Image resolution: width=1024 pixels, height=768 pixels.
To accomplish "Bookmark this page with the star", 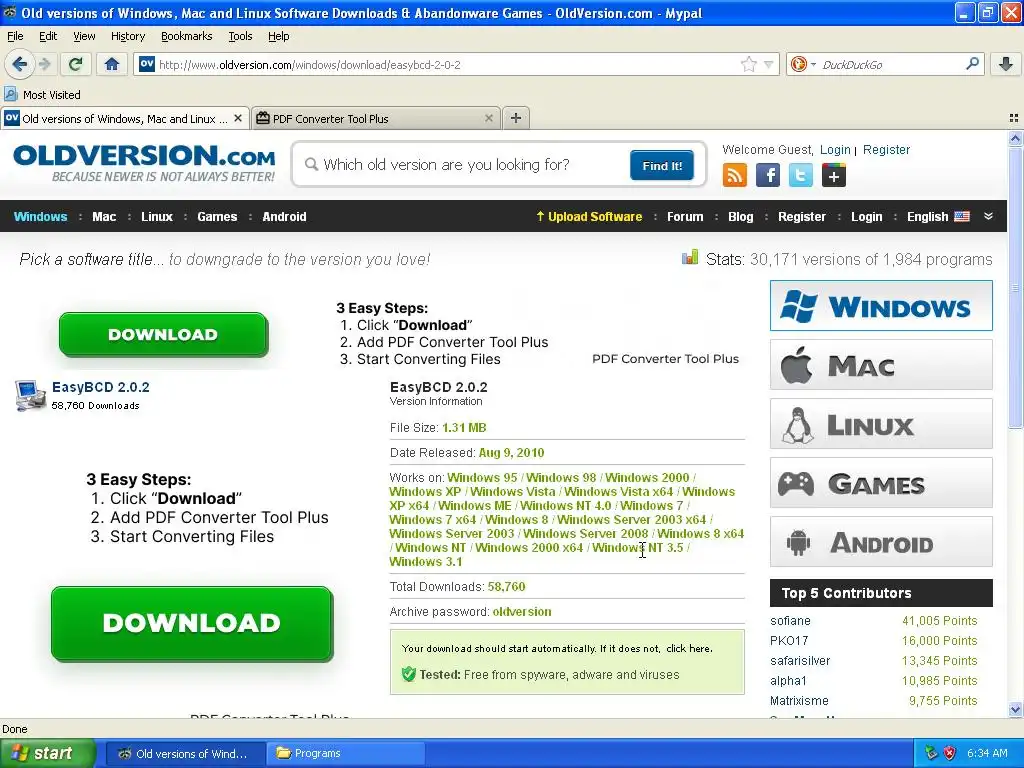I will 748,64.
